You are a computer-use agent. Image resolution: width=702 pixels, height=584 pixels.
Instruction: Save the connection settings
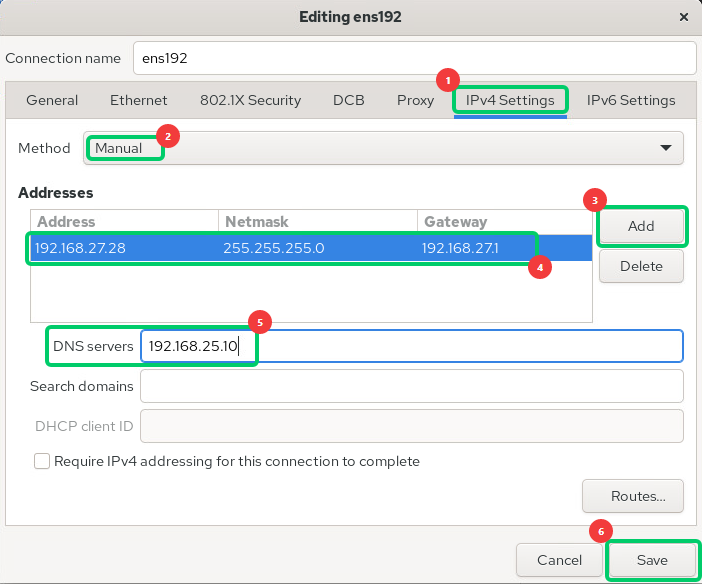pos(652,560)
